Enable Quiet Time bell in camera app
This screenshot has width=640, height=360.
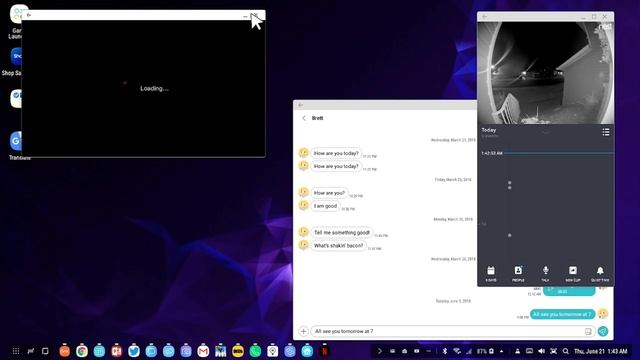[x=600, y=274]
